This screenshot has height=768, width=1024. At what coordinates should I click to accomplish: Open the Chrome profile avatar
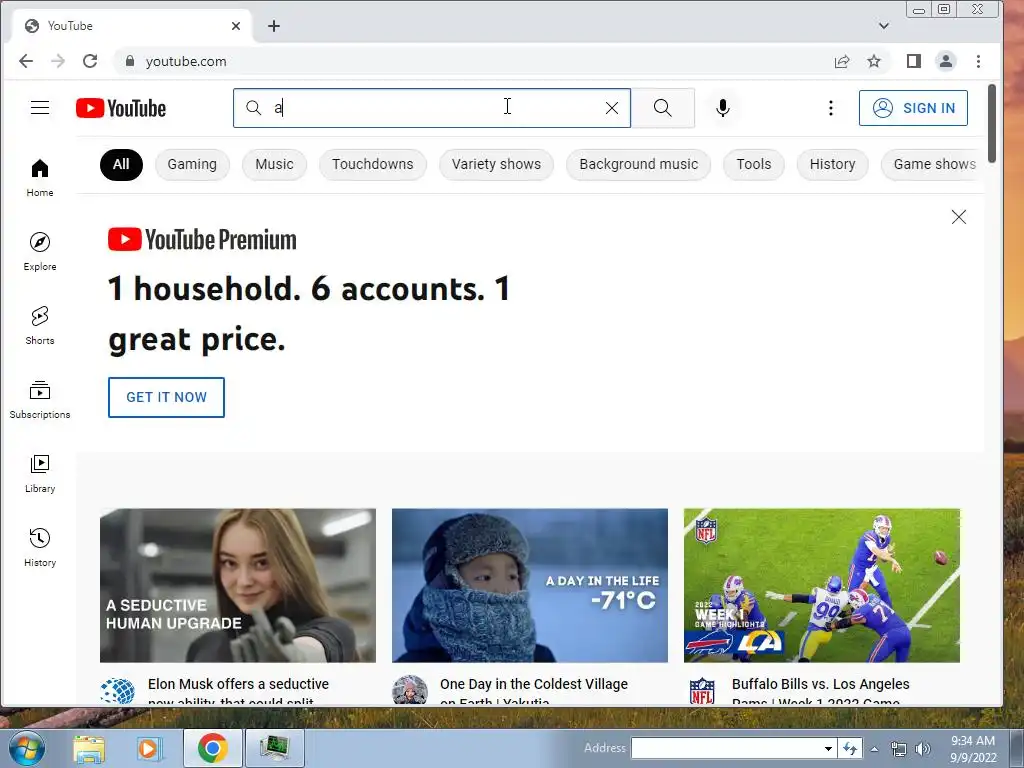946,61
